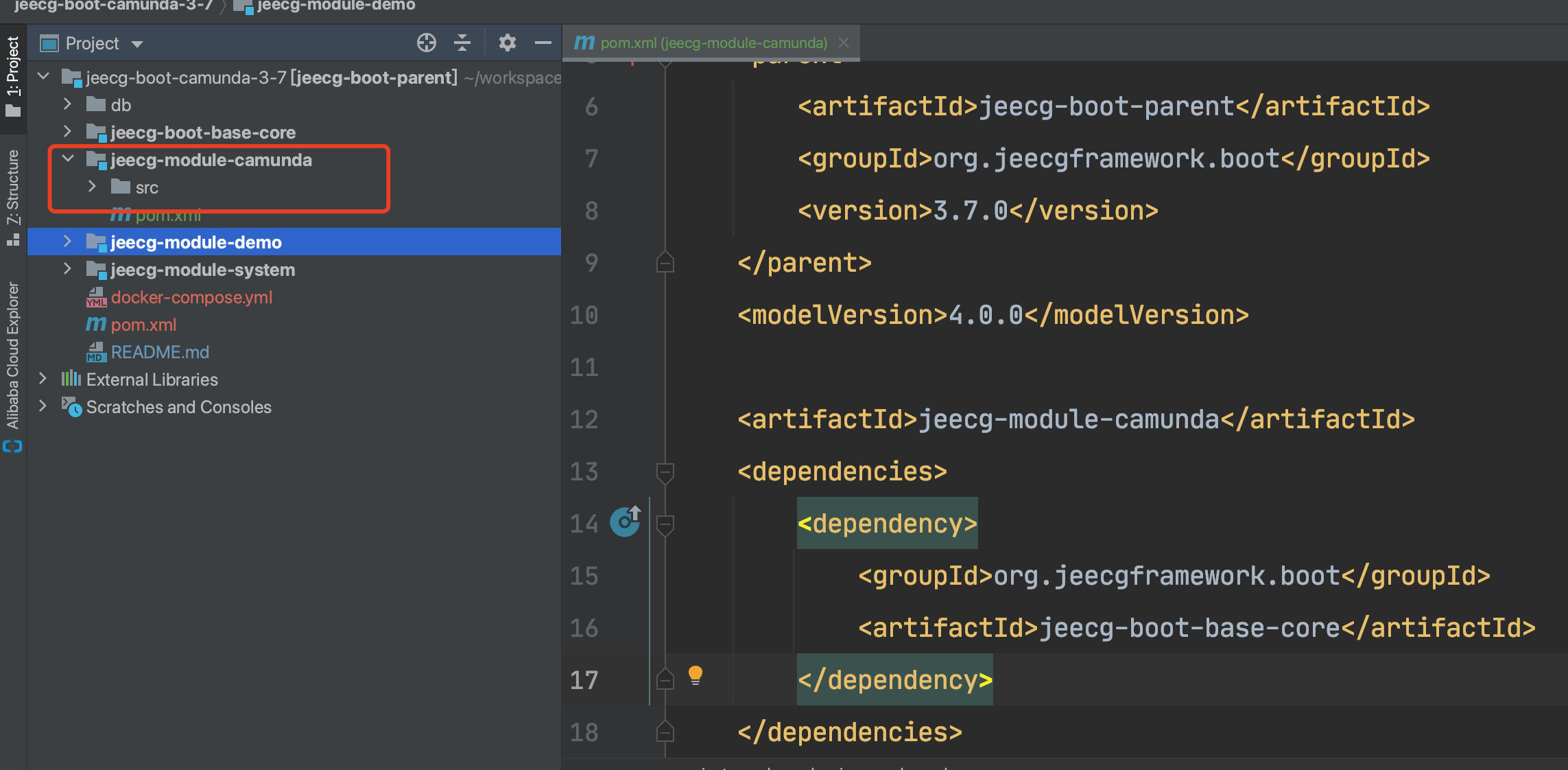Click line number 12 in gutter
The image size is (1568, 770).
tap(584, 419)
